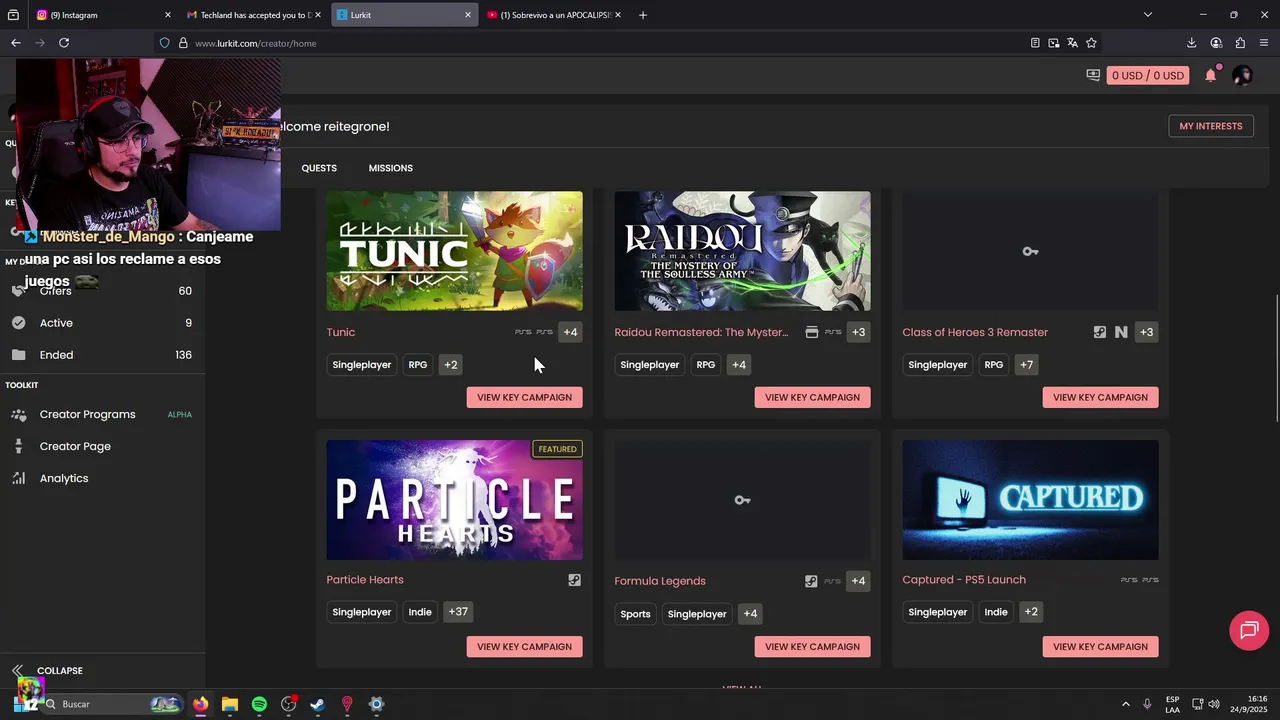Open the My Interests button
The height and width of the screenshot is (720, 1280).
(x=1210, y=126)
